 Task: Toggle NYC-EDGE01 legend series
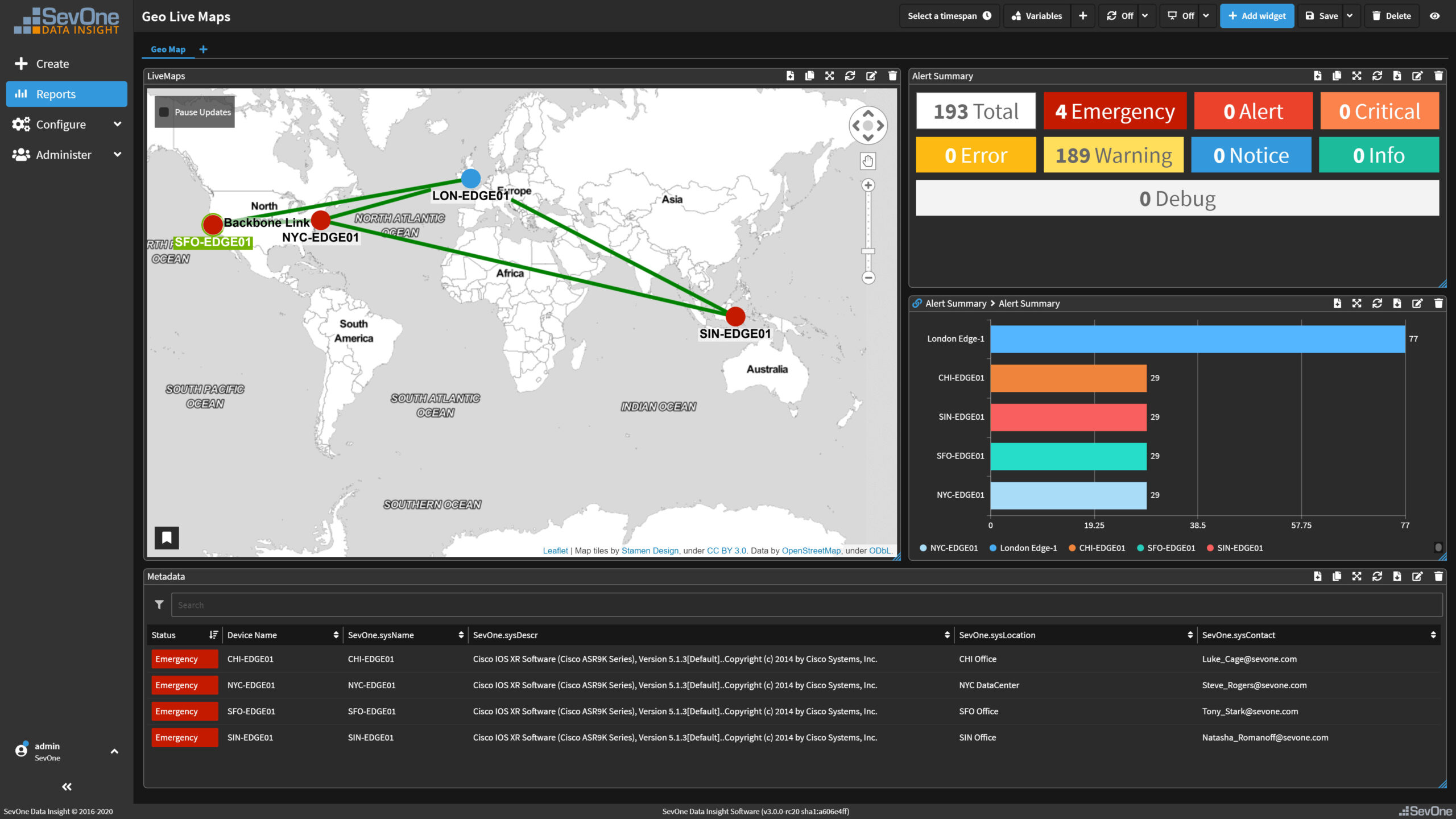[949, 548]
